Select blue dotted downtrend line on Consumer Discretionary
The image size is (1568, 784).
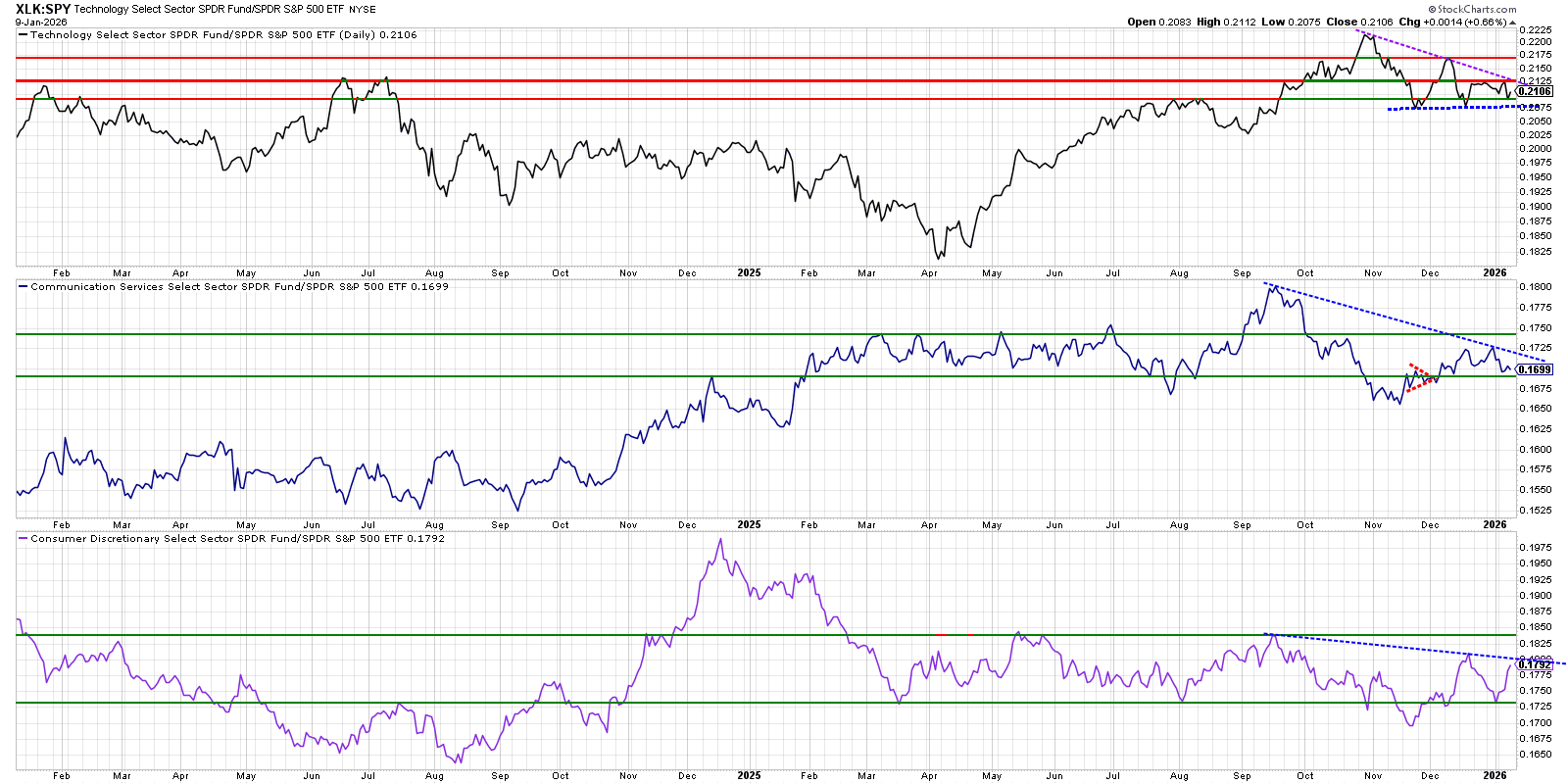tap(1415, 649)
